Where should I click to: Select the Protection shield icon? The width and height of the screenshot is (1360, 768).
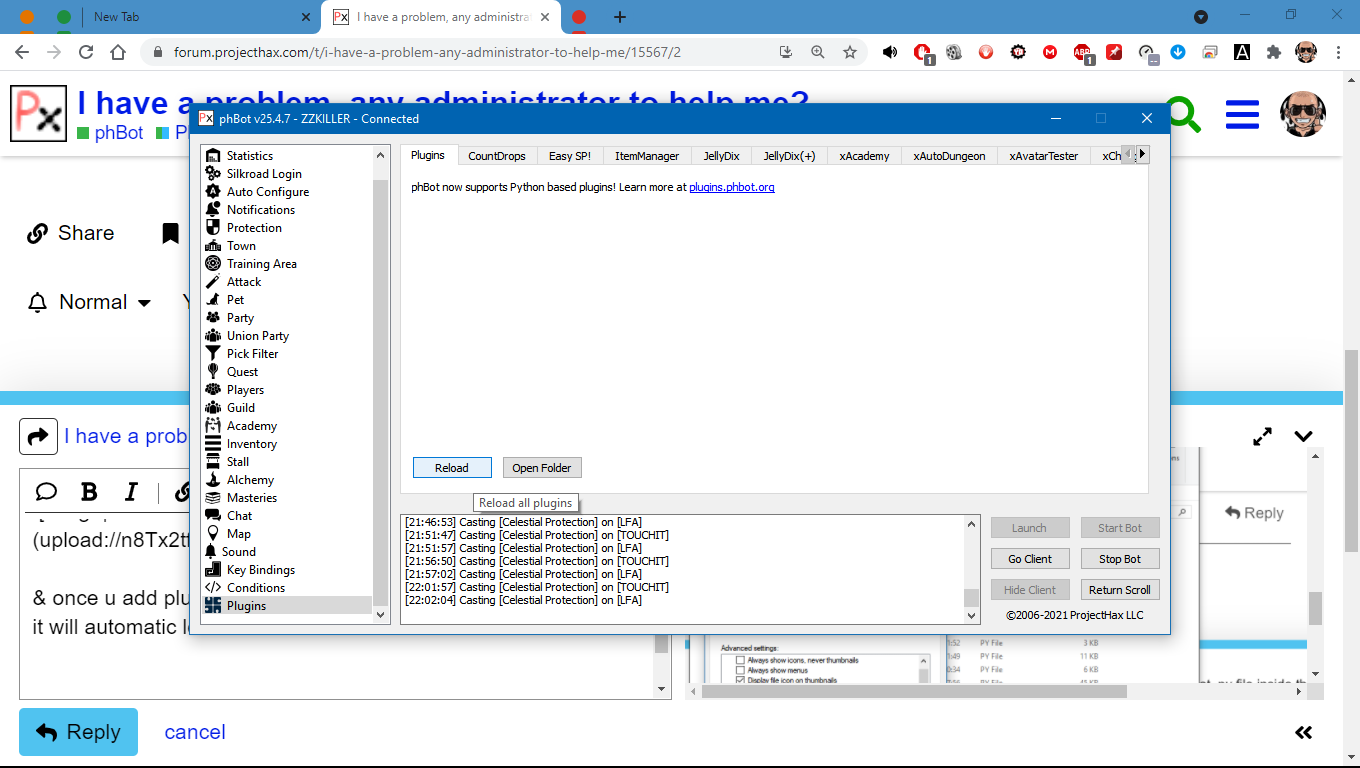pos(212,228)
